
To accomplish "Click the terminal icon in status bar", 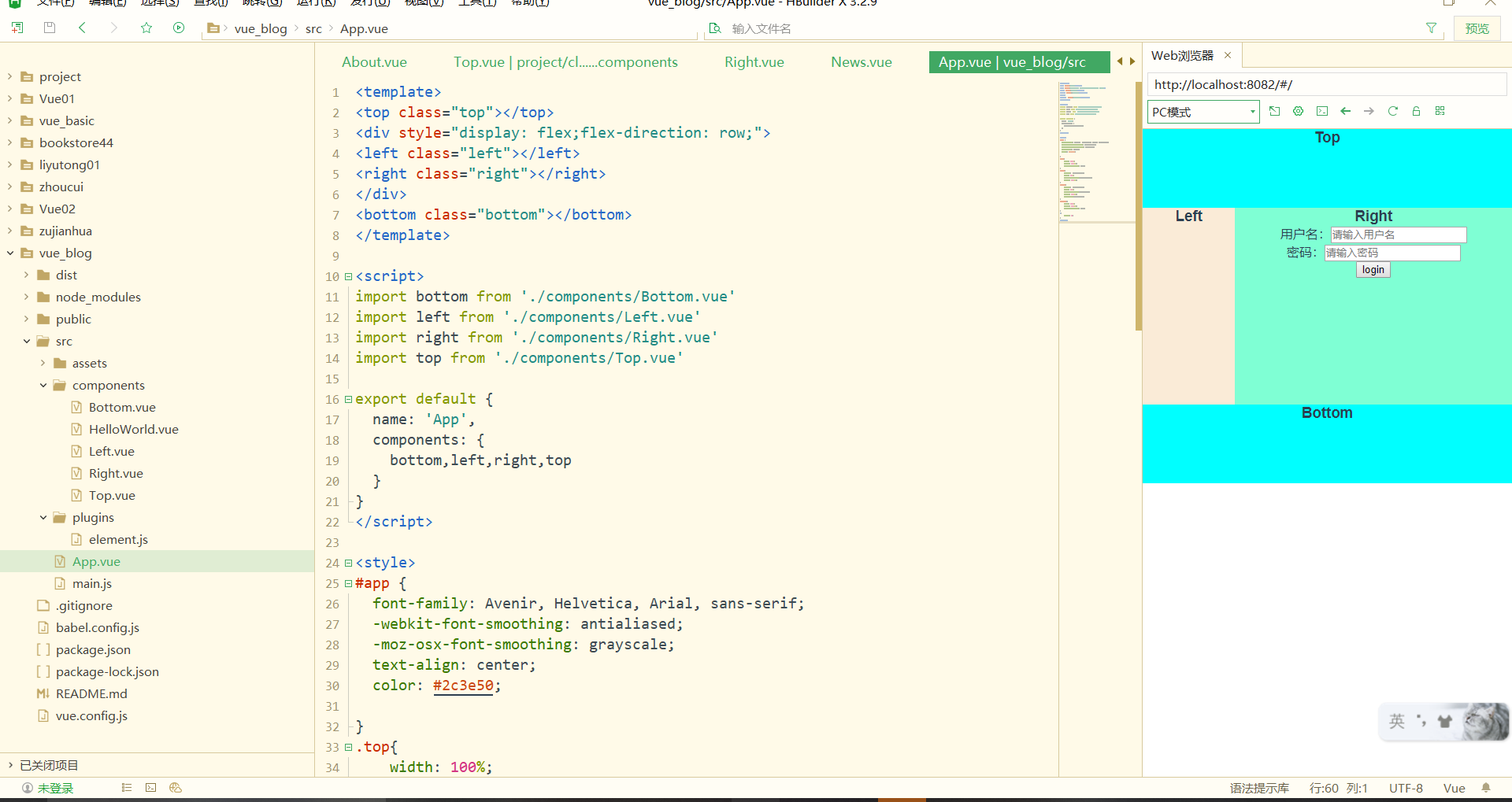I will pyautogui.click(x=151, y=788).
